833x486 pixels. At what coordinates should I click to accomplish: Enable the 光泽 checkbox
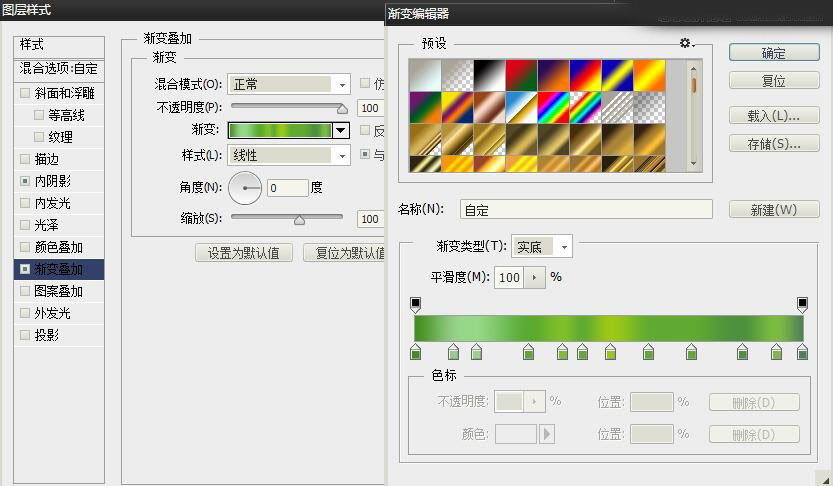click(24, 225)
